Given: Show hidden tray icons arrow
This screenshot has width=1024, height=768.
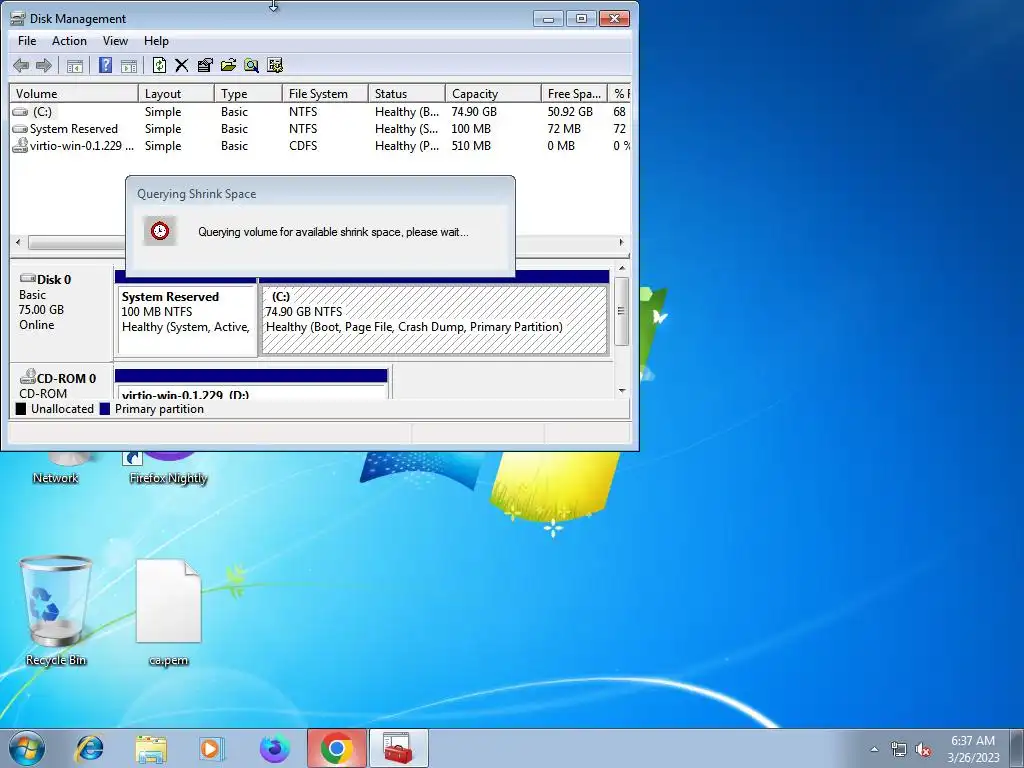Looking at the screenshot, I should tap(874, 749).
